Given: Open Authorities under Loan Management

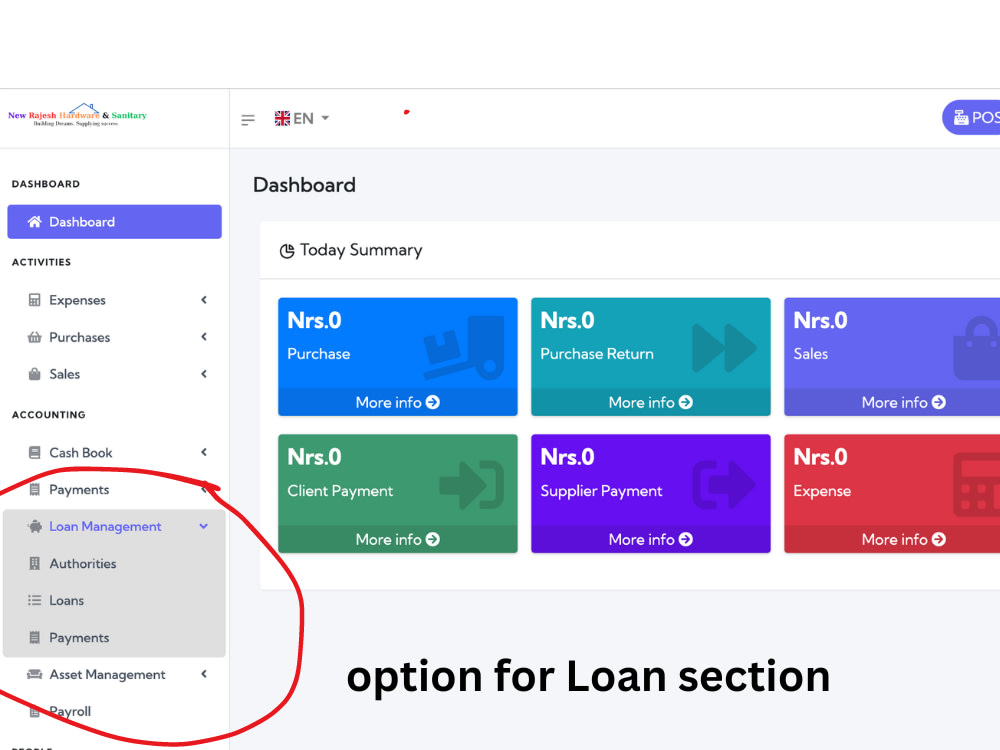Looking at the screenshot, I should click(x=115, y=563).
